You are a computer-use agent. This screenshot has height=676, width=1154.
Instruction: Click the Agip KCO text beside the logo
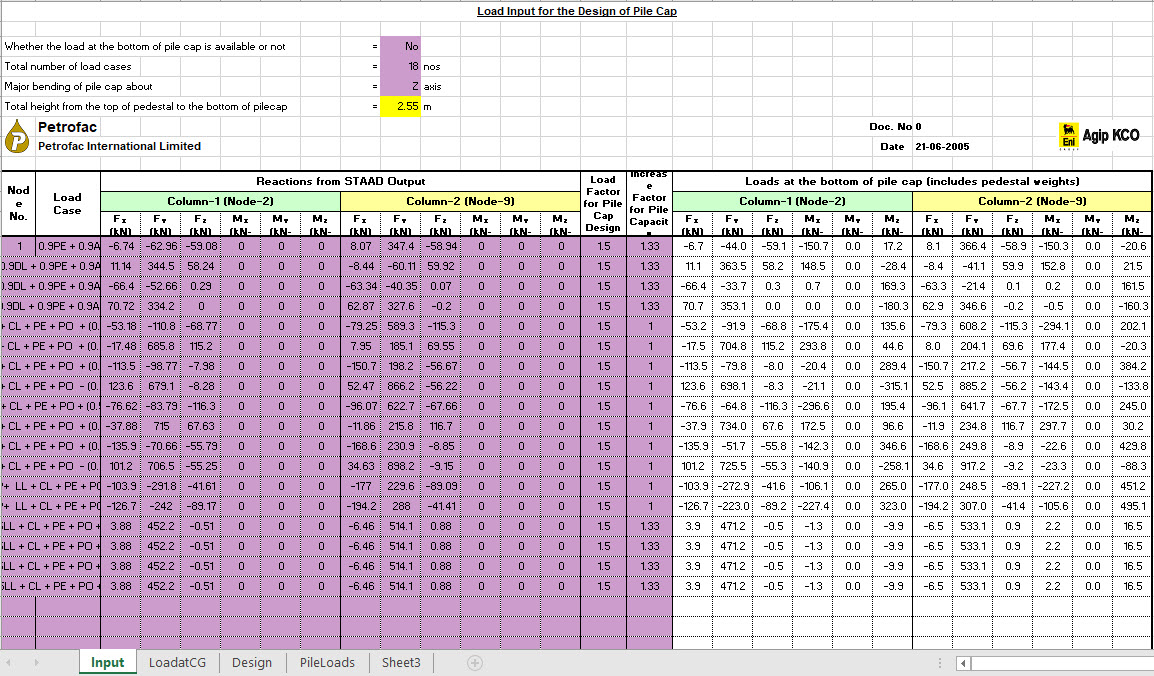1109,134
